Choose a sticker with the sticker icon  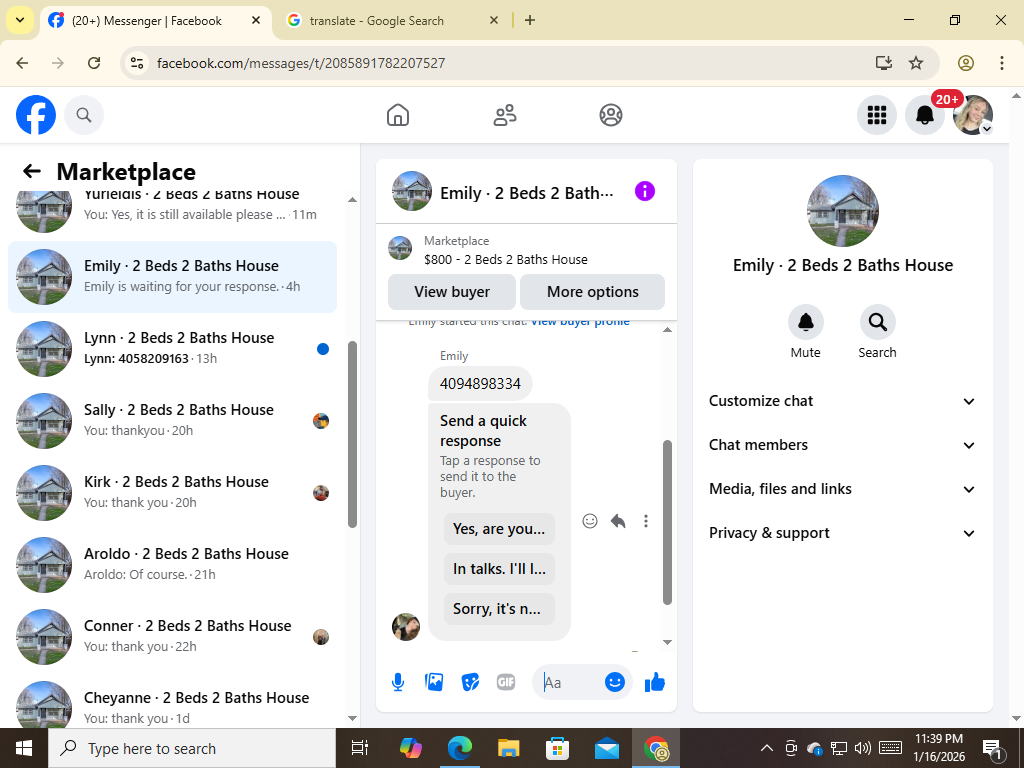pos(470,682)
